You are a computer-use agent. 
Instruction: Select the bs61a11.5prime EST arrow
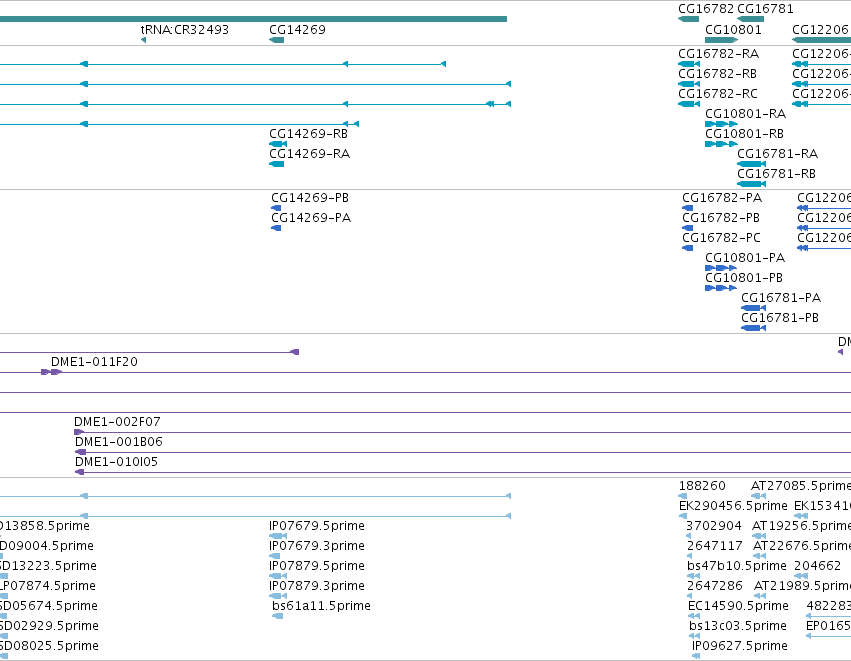coord(277,615)
